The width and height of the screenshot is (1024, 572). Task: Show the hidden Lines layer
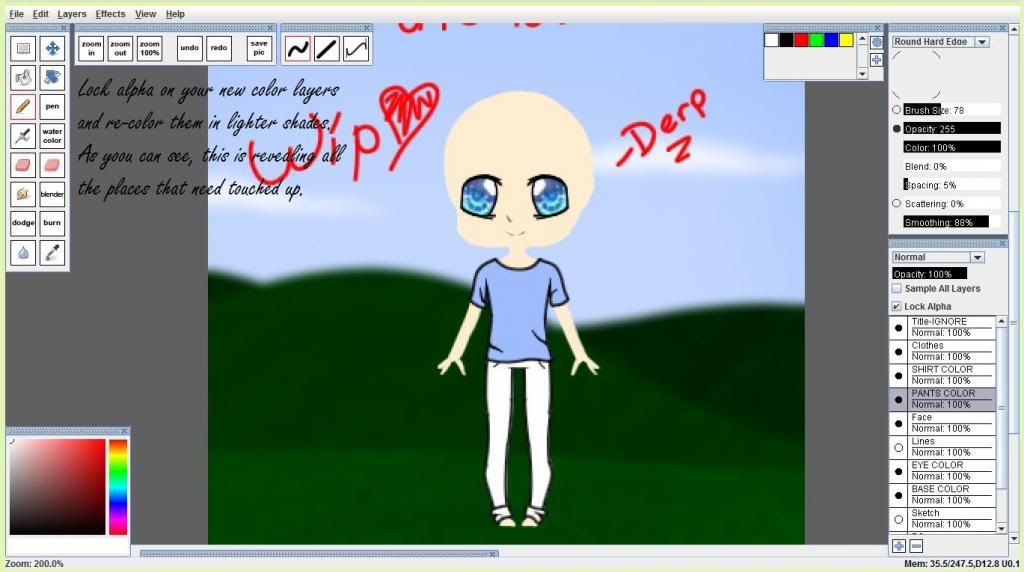[898, 447]
